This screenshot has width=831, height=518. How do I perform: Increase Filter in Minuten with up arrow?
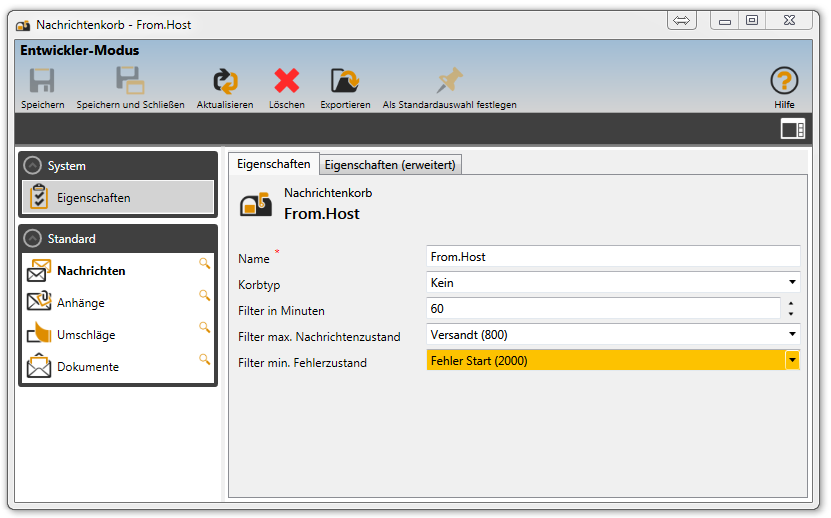click(791, 304)
